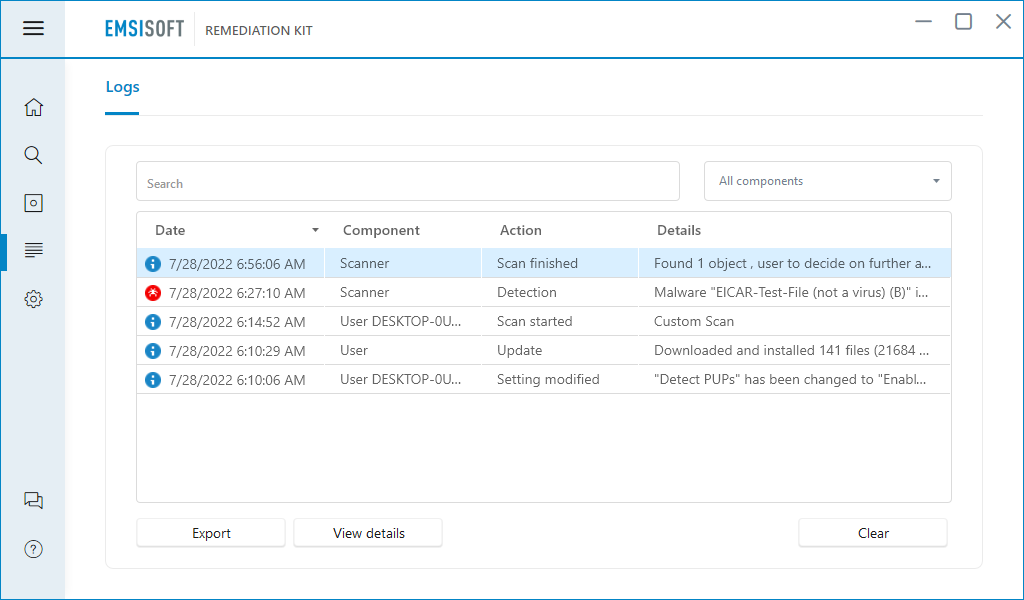Open the All components dropdown
The image size is (1024, 600).
pyautogui.click(x=827, y=181)
